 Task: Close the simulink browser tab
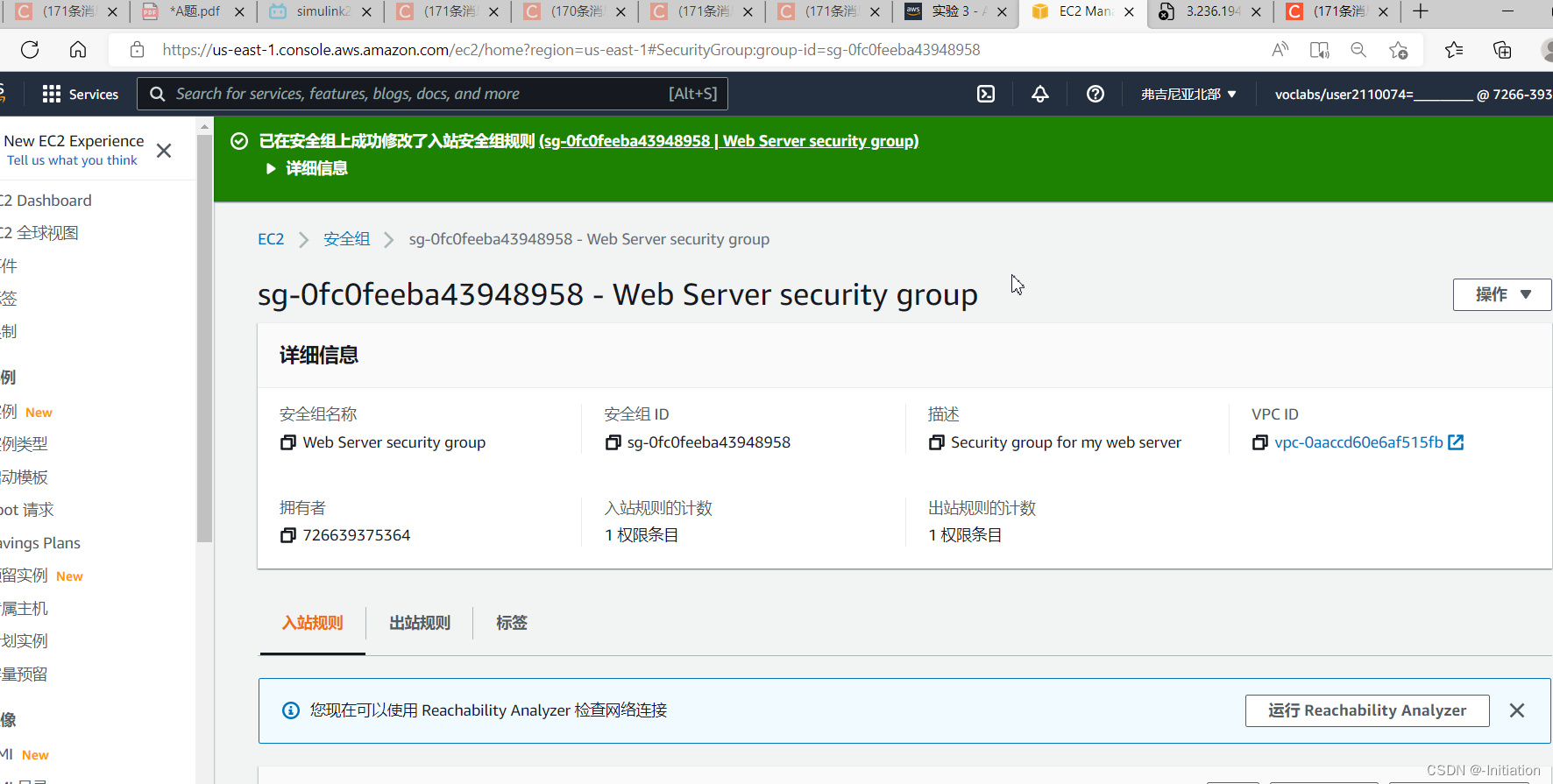click(366, 11)
